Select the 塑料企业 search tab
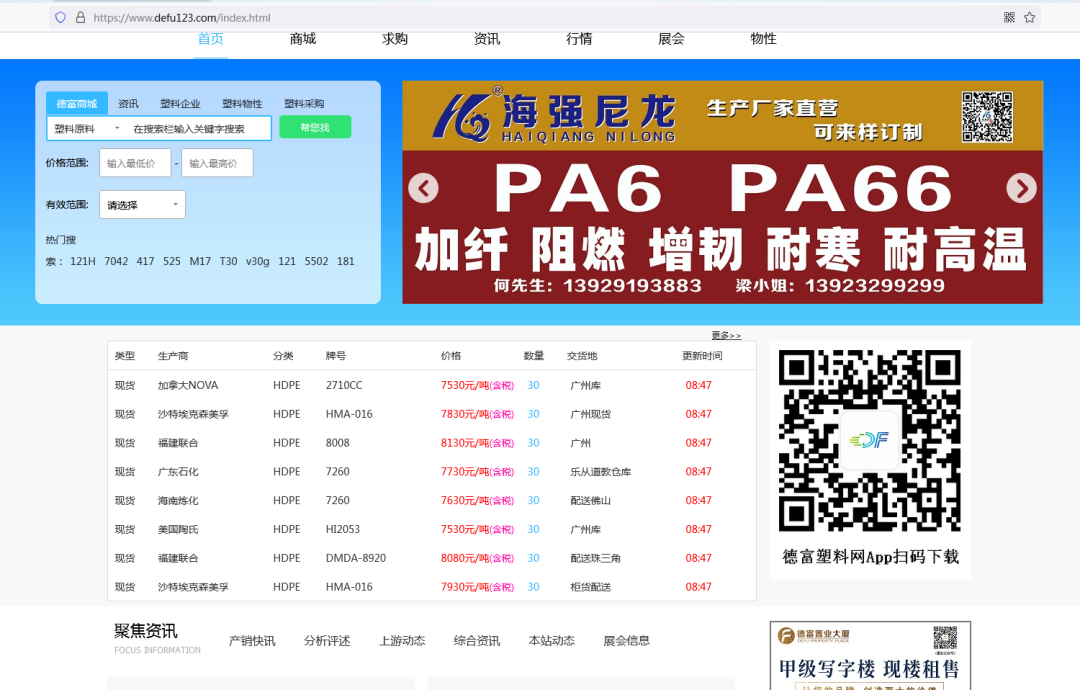 [180, 103]
